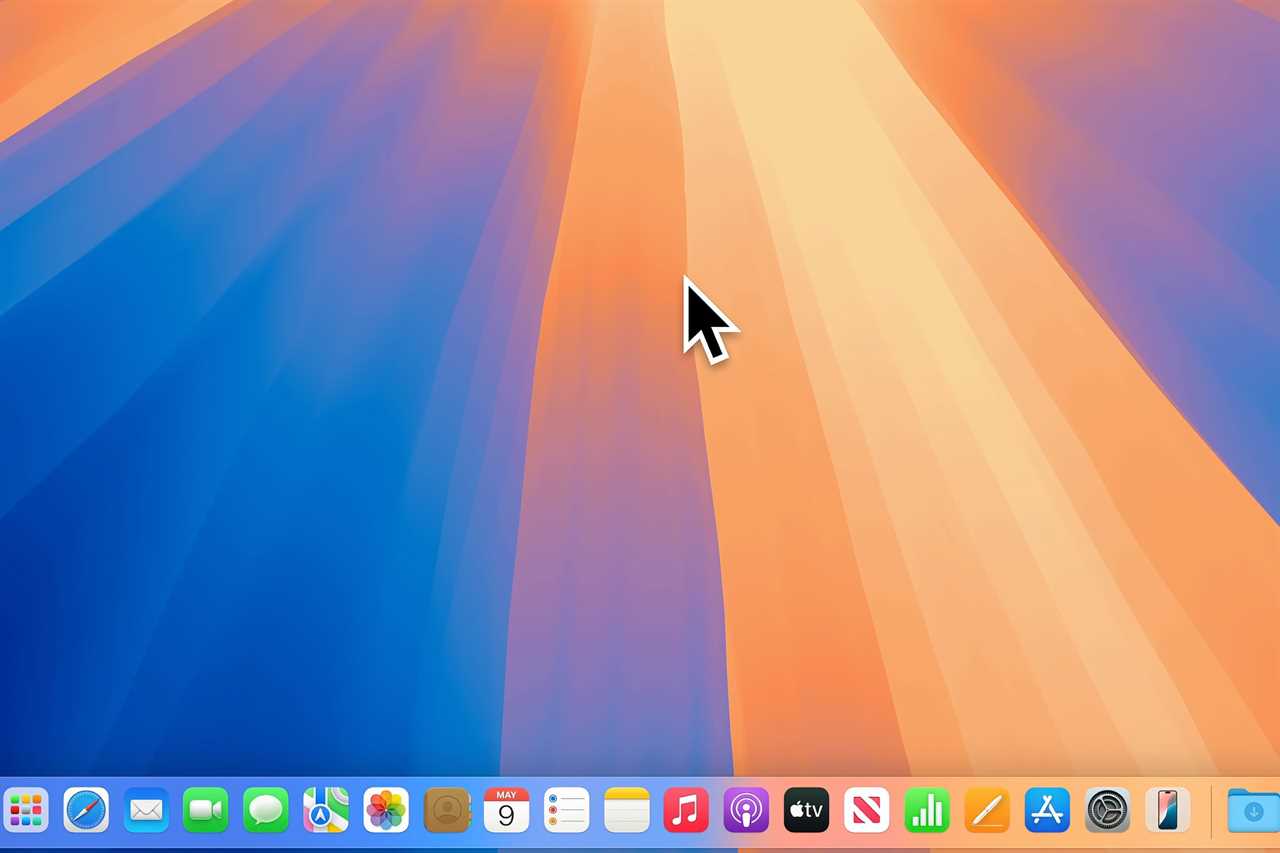Launch Apple Maps
This screenshot has width=1280, height=853.
click(x=326, y=810)
